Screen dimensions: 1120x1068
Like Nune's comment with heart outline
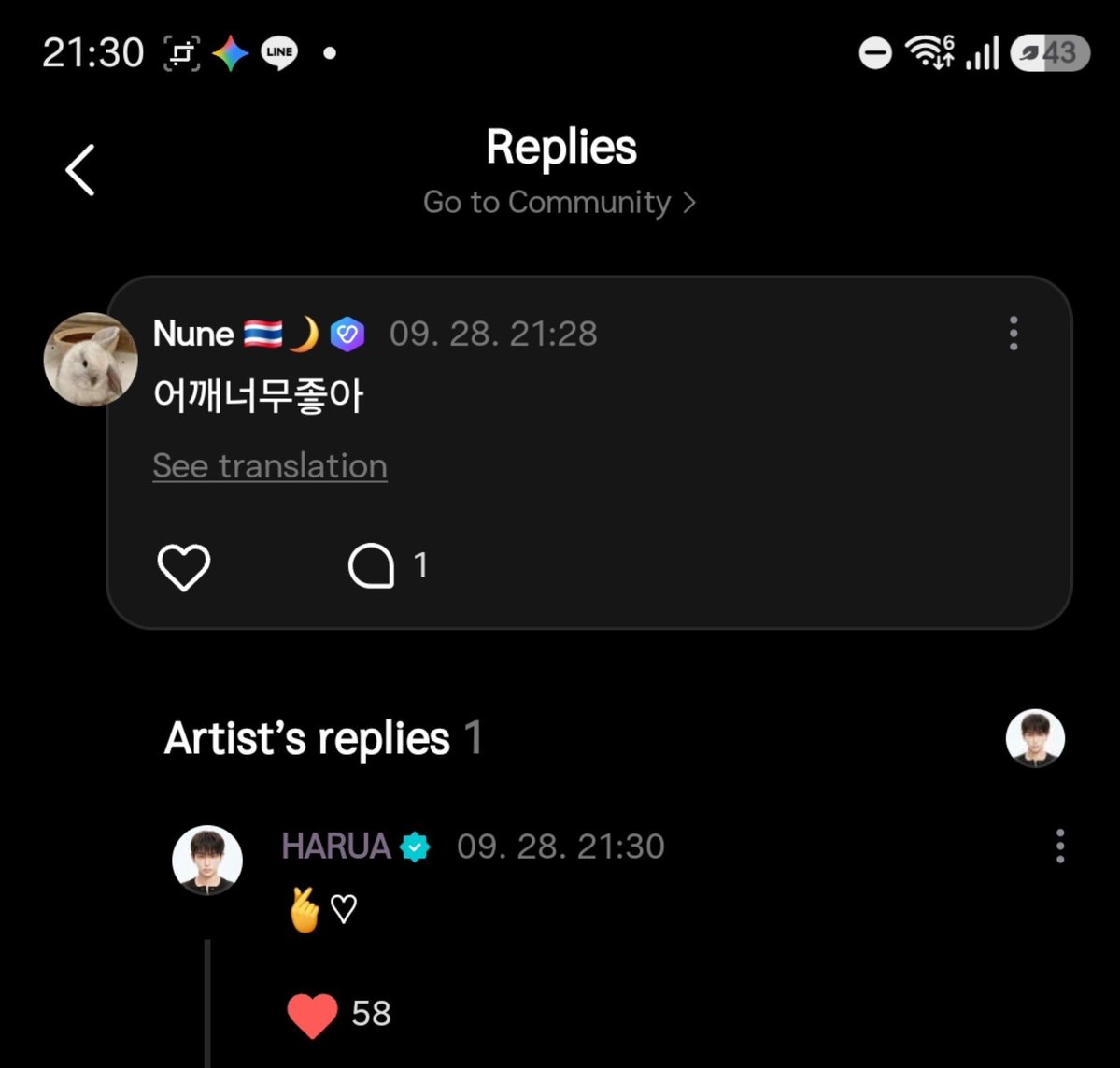pyautogui.click(x=184, y=567)
